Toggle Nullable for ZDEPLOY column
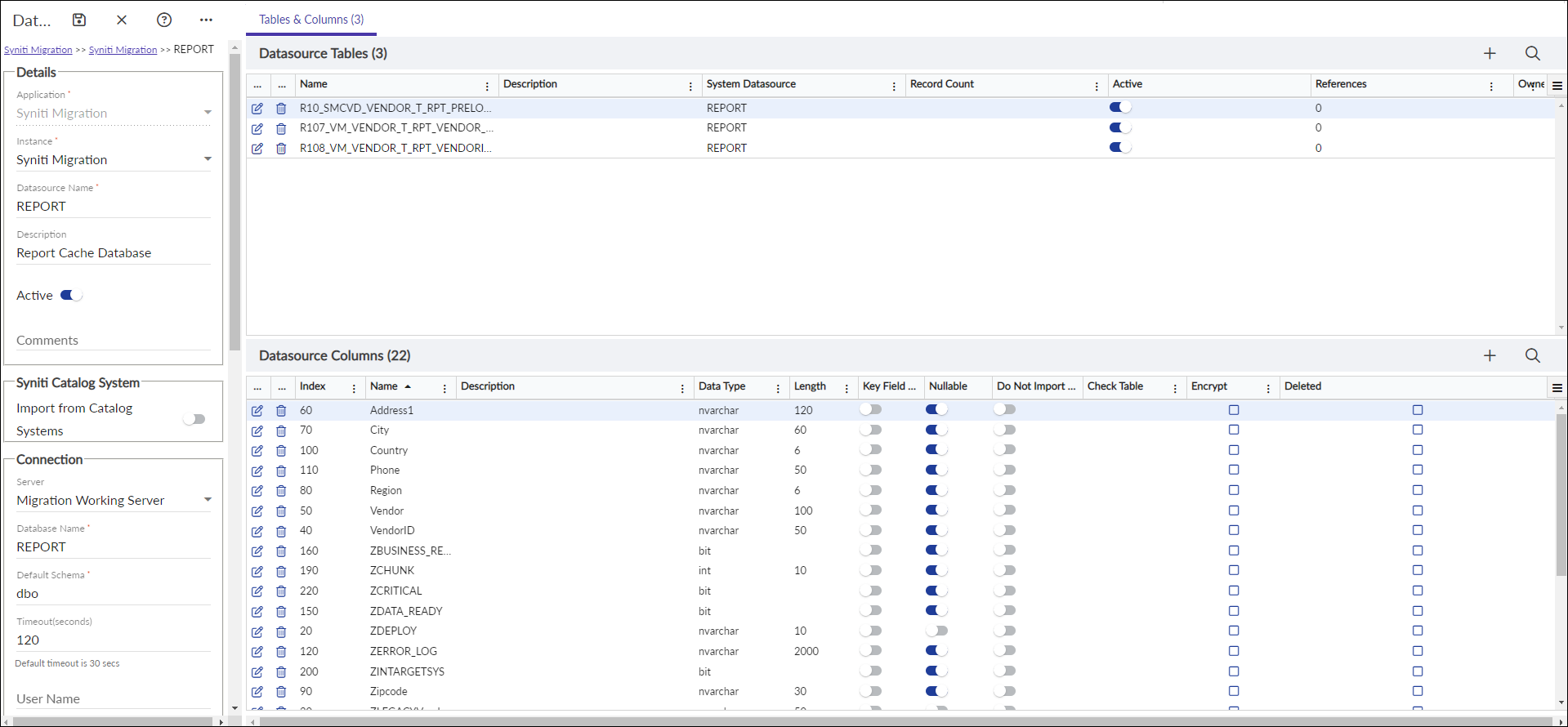The height and width of the screenshot is (727, 1568). point(936,631)
